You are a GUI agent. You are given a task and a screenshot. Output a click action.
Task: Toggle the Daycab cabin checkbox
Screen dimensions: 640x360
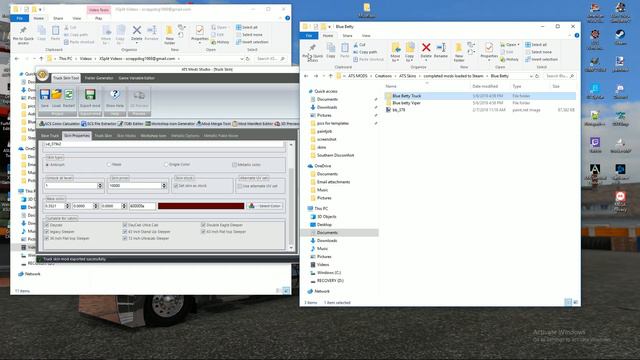(x=47, y=225)
